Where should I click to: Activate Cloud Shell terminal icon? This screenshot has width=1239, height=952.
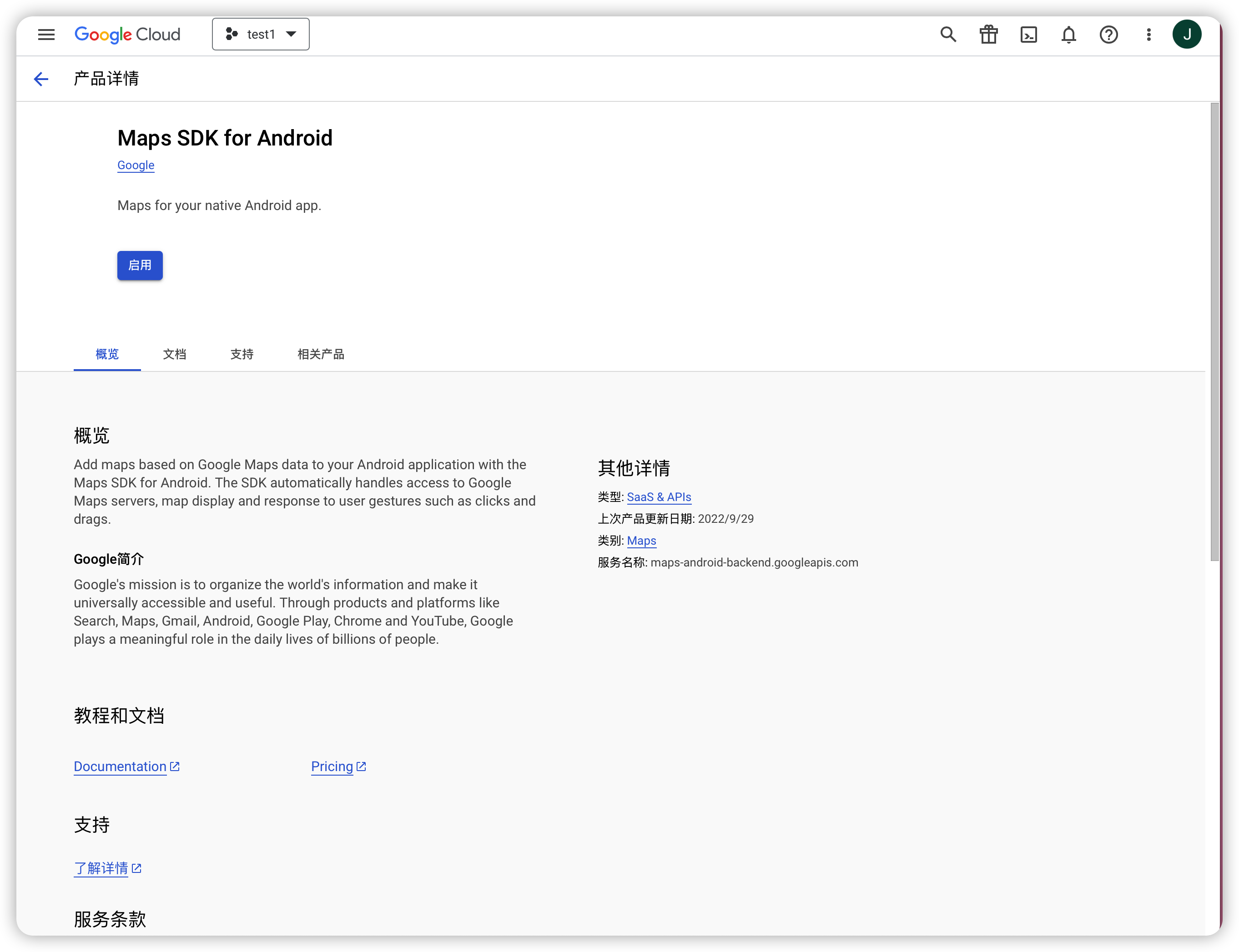click(x=1029, y=35)
